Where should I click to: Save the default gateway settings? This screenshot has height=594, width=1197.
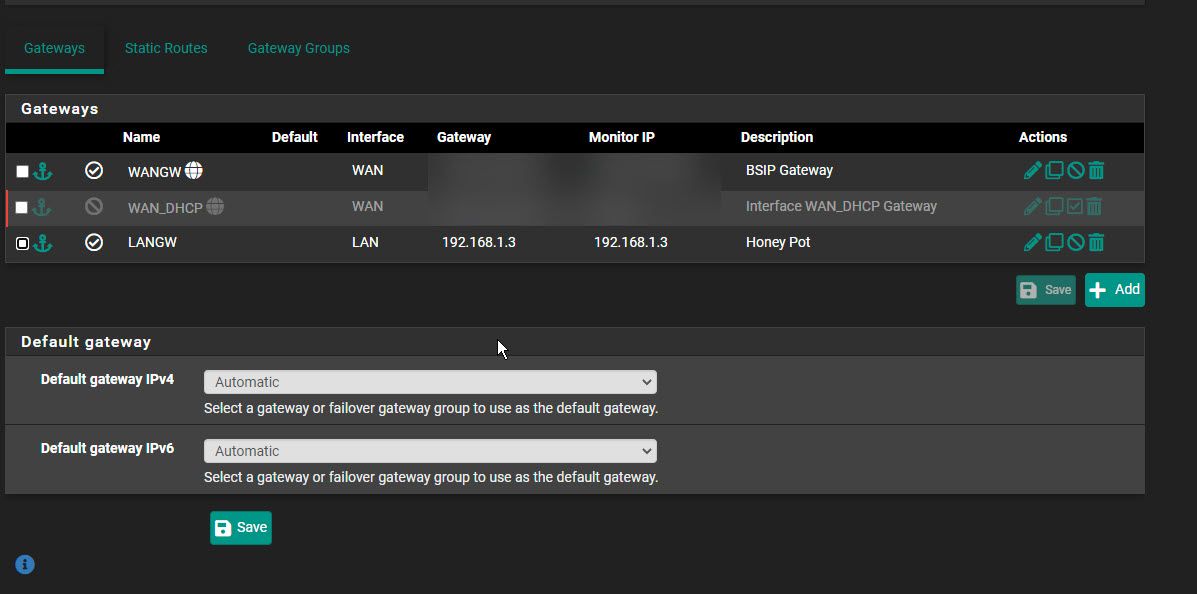240,528
